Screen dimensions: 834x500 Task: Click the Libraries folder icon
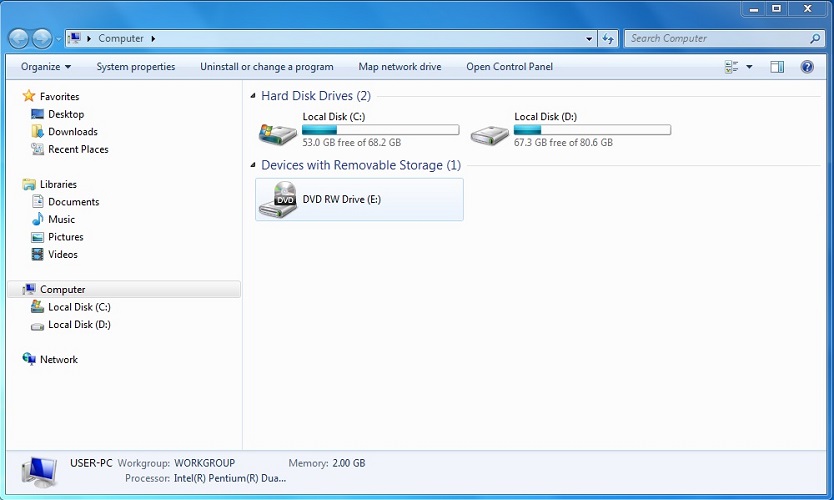tap(29, 184)
